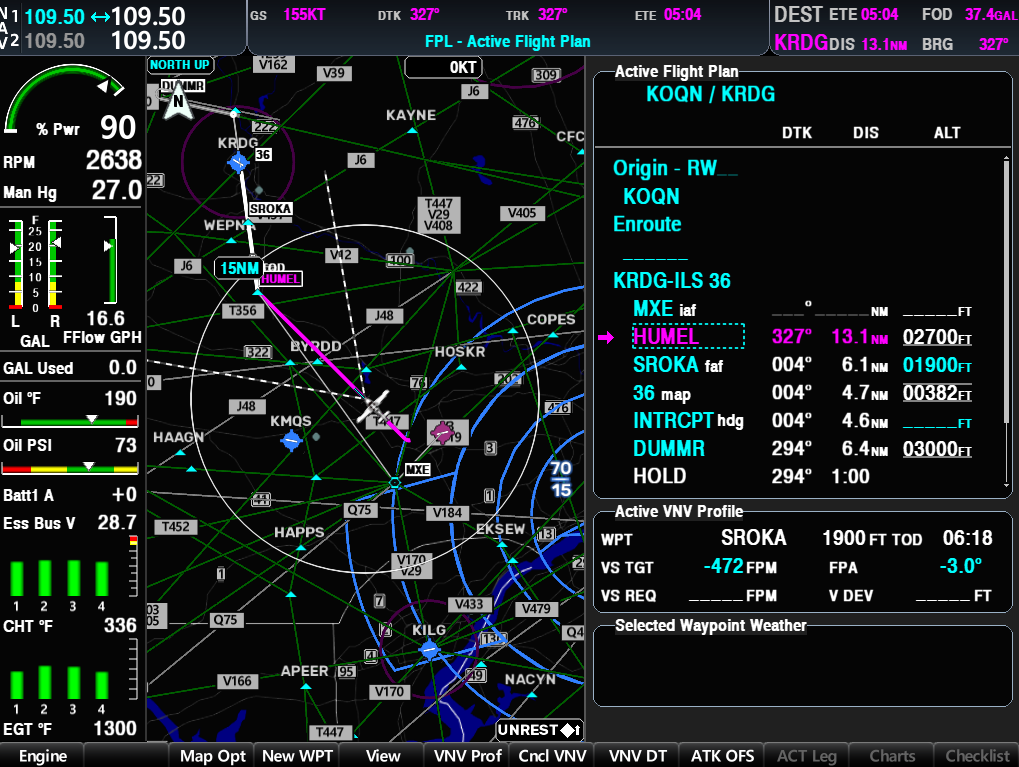This screenshot has height=767, width=1019.
Task: Toggle the Cncl VNV softkey
Action: click(552, 756)
